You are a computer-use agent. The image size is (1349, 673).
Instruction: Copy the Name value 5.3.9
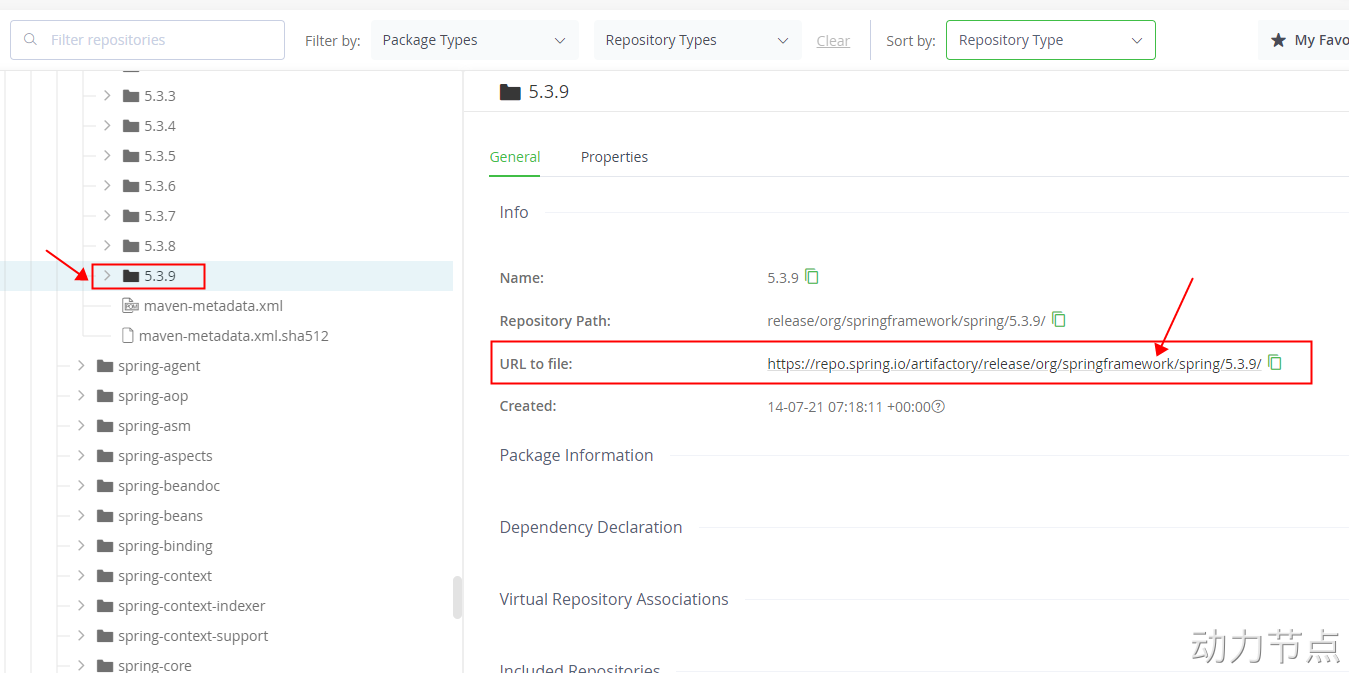812,277
